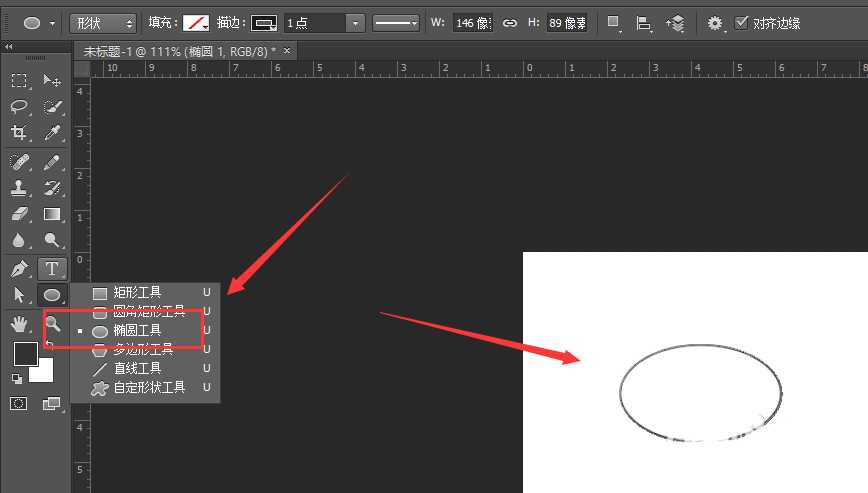The height and width of the screenshot is (493, 868).
Task: Toggle link between width and height
Action: pyautogui.click(x=510, y=22)
